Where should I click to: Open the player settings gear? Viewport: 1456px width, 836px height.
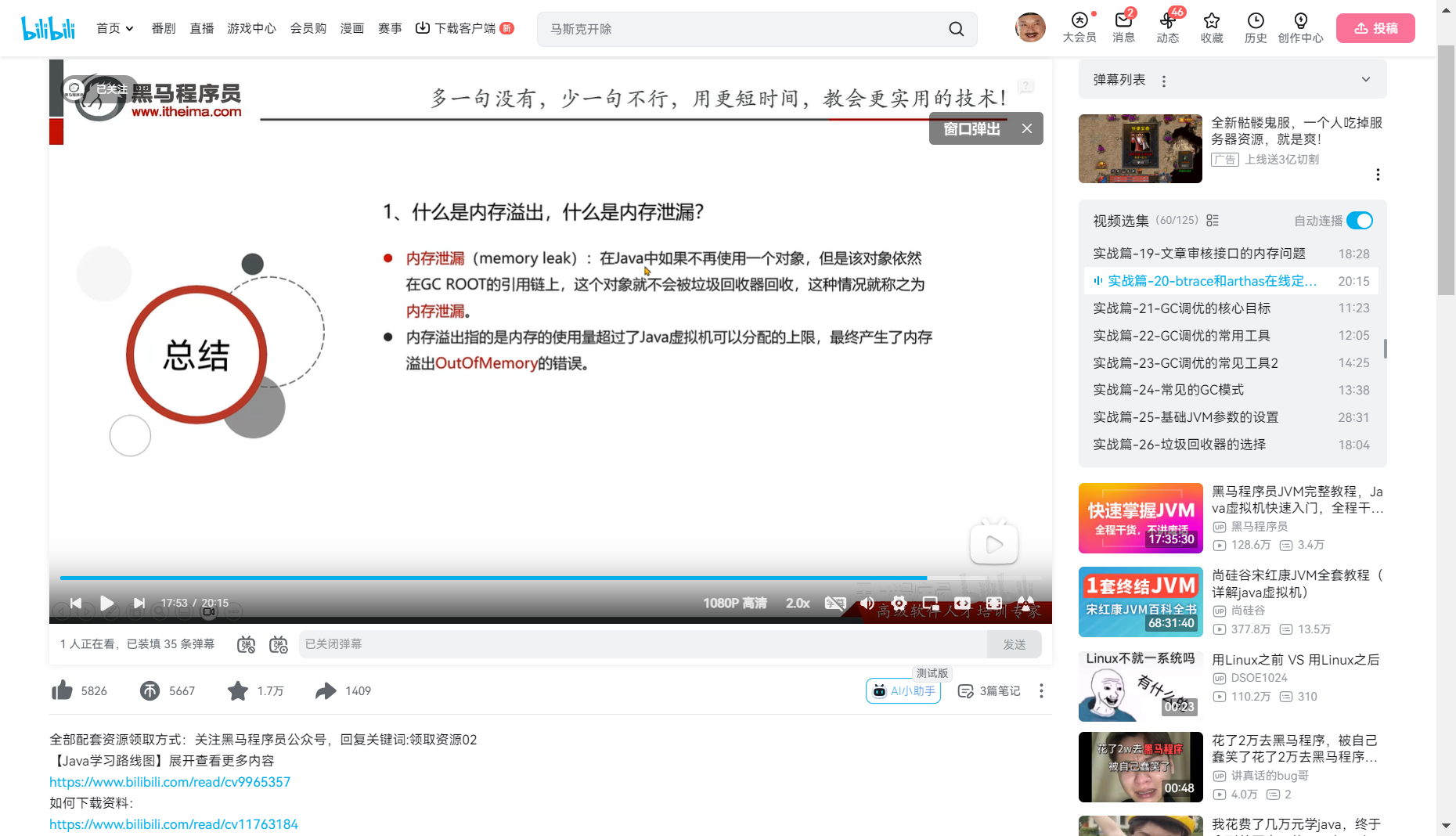click(x=899, y=603)
